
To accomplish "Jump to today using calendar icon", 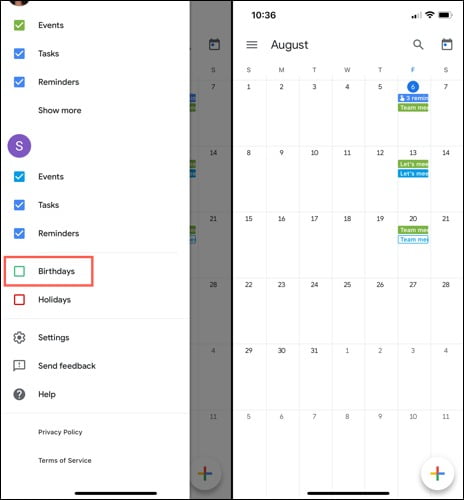I will (x=447, y=44).
